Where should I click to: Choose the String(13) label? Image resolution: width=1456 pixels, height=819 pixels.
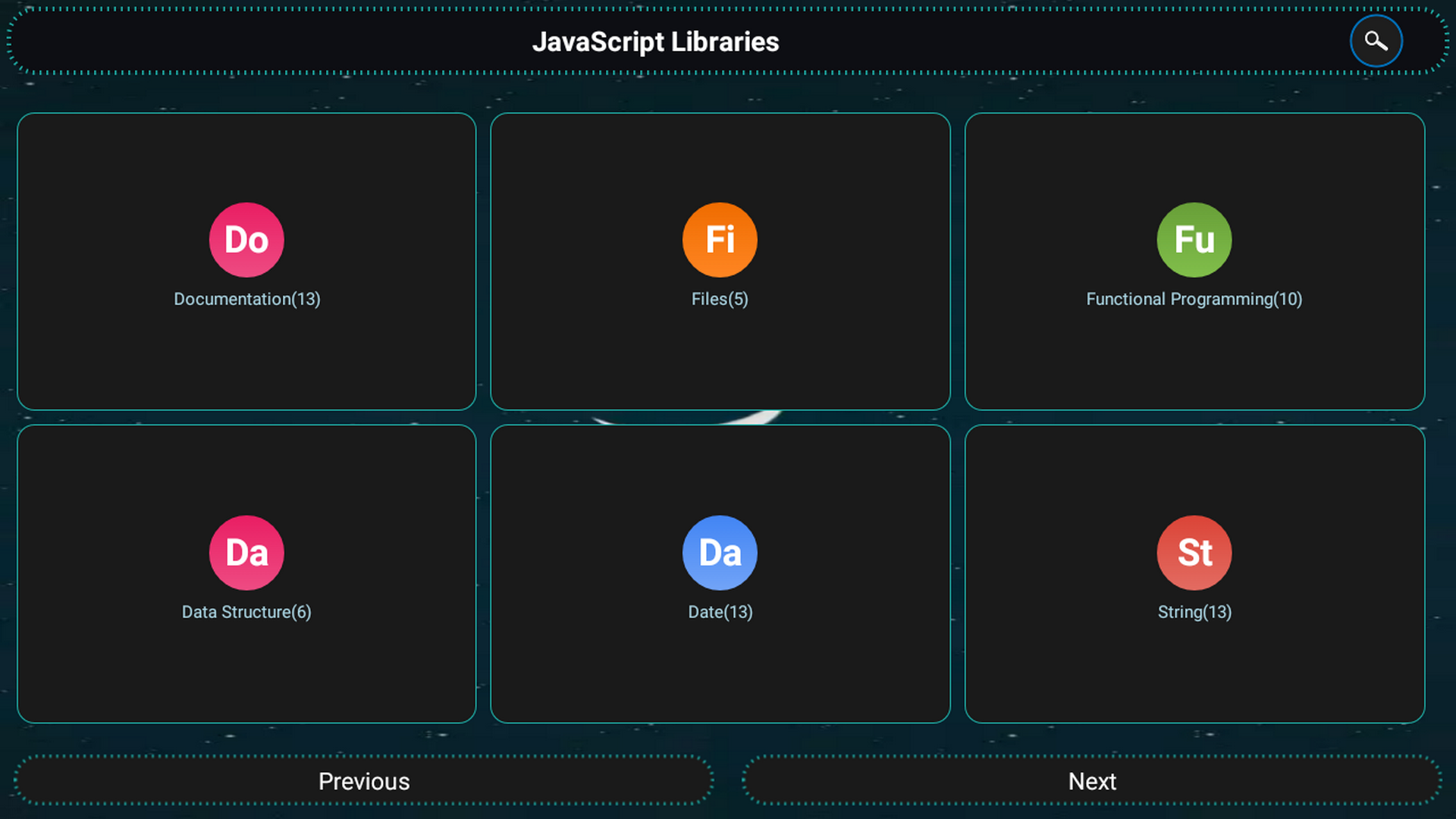[x=1194, y=612]
